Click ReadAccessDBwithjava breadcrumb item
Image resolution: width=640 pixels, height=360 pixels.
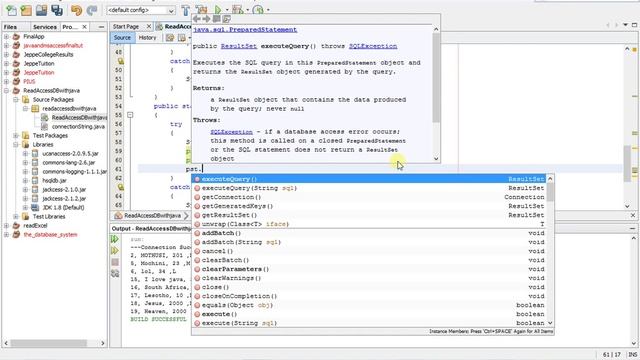[x=152, y=216]
